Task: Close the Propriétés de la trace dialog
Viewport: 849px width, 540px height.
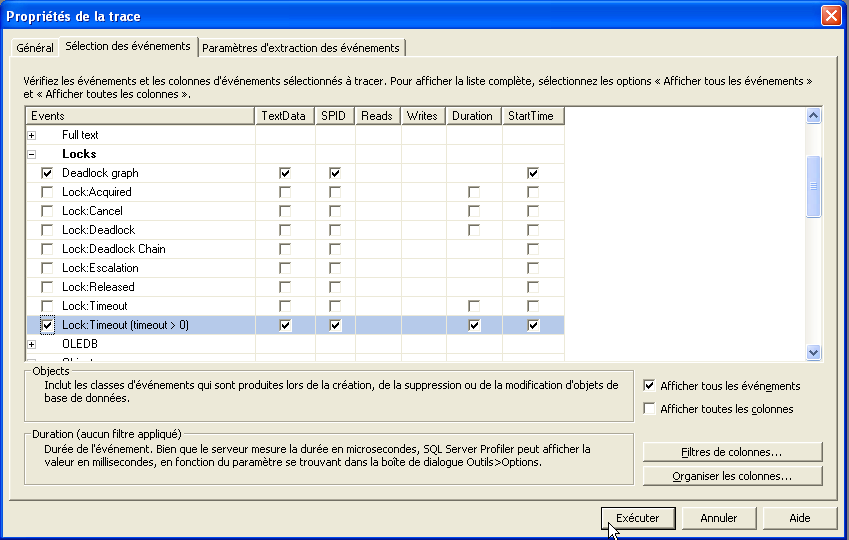Action: tap(830, 16)
